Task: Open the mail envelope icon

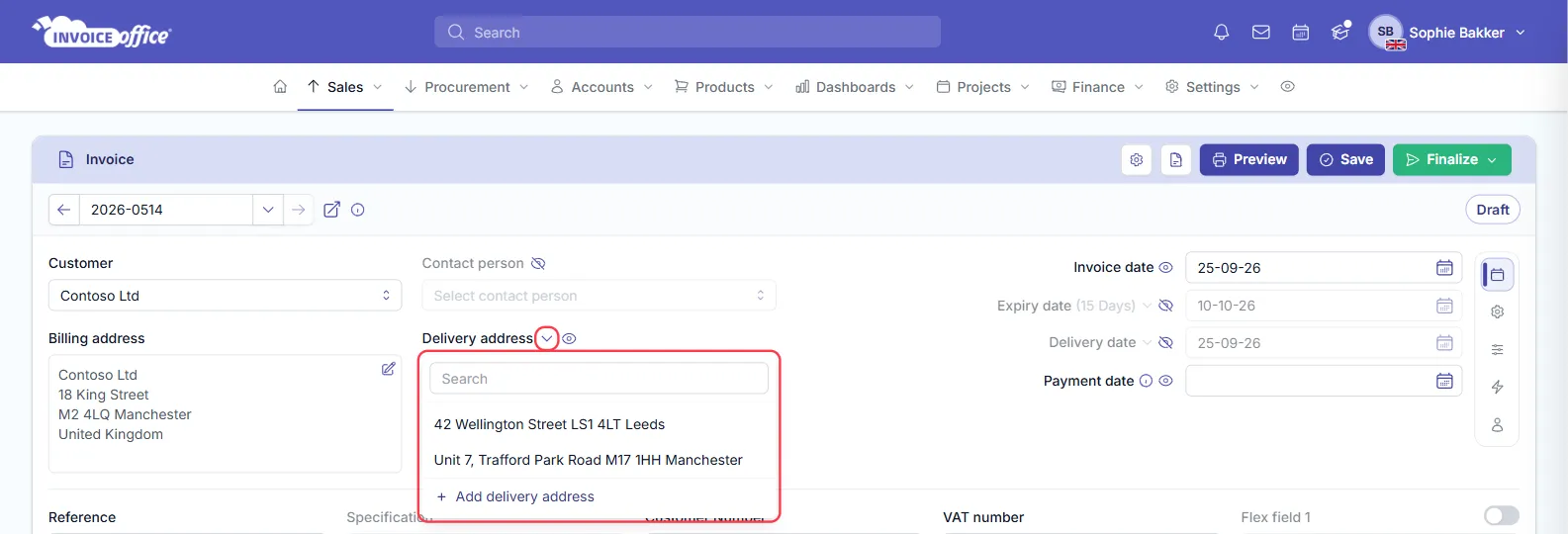Action: coord(1261,33)
